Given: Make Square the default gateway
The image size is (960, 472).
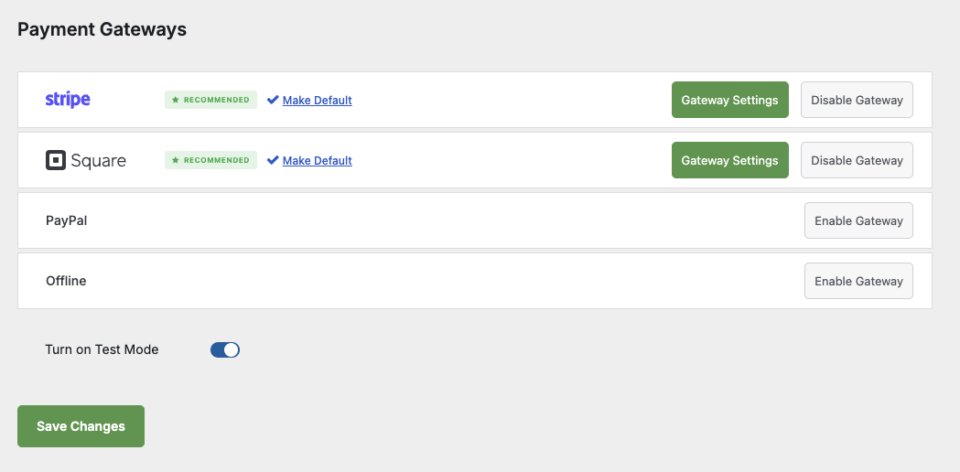Looking at the screenshot, I should coord(317,160).
